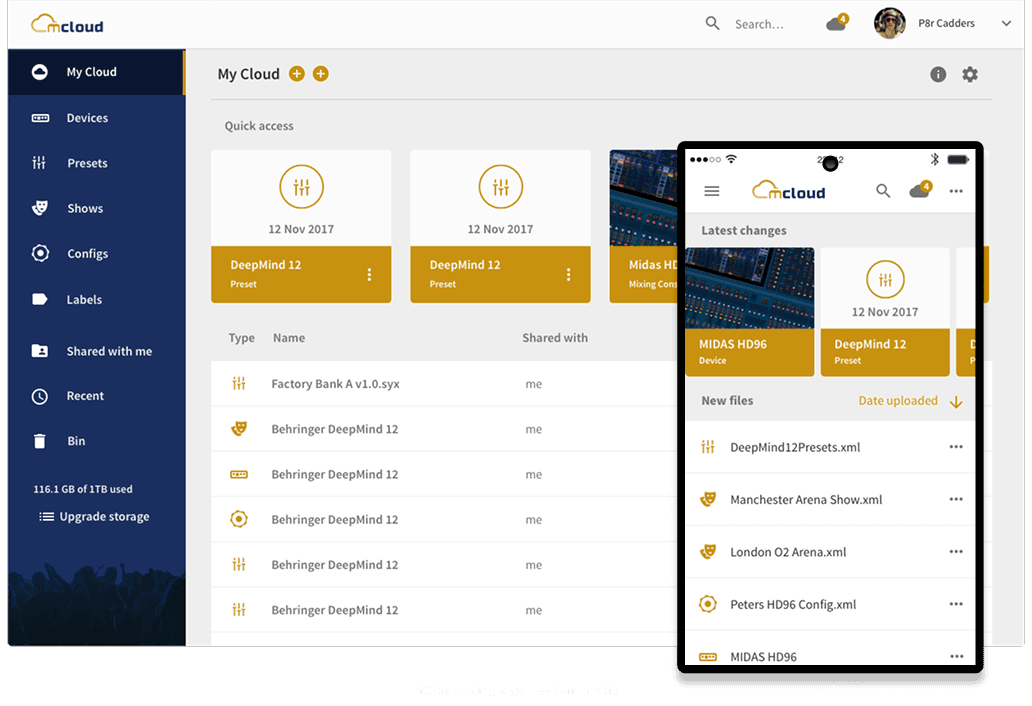
Task: Open Bin in the sidebar
Action: pyautogui.click(x=96, y=441)
